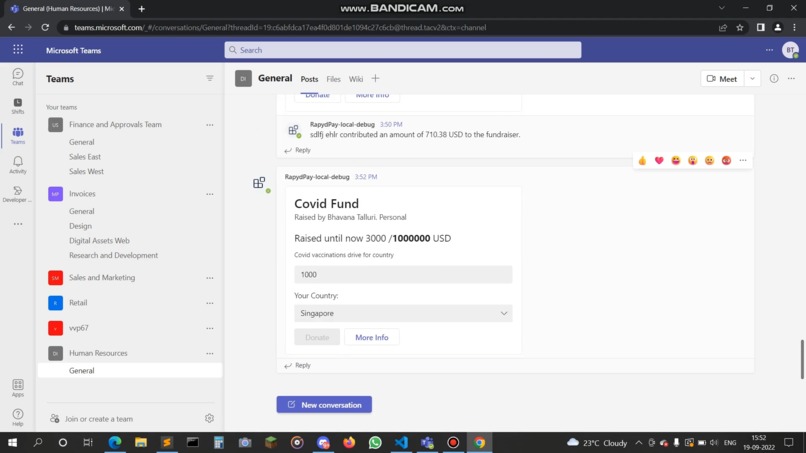Open the BT profile avatar
The width and height of the screenshot is (806, 453).
tap(790, 50)
